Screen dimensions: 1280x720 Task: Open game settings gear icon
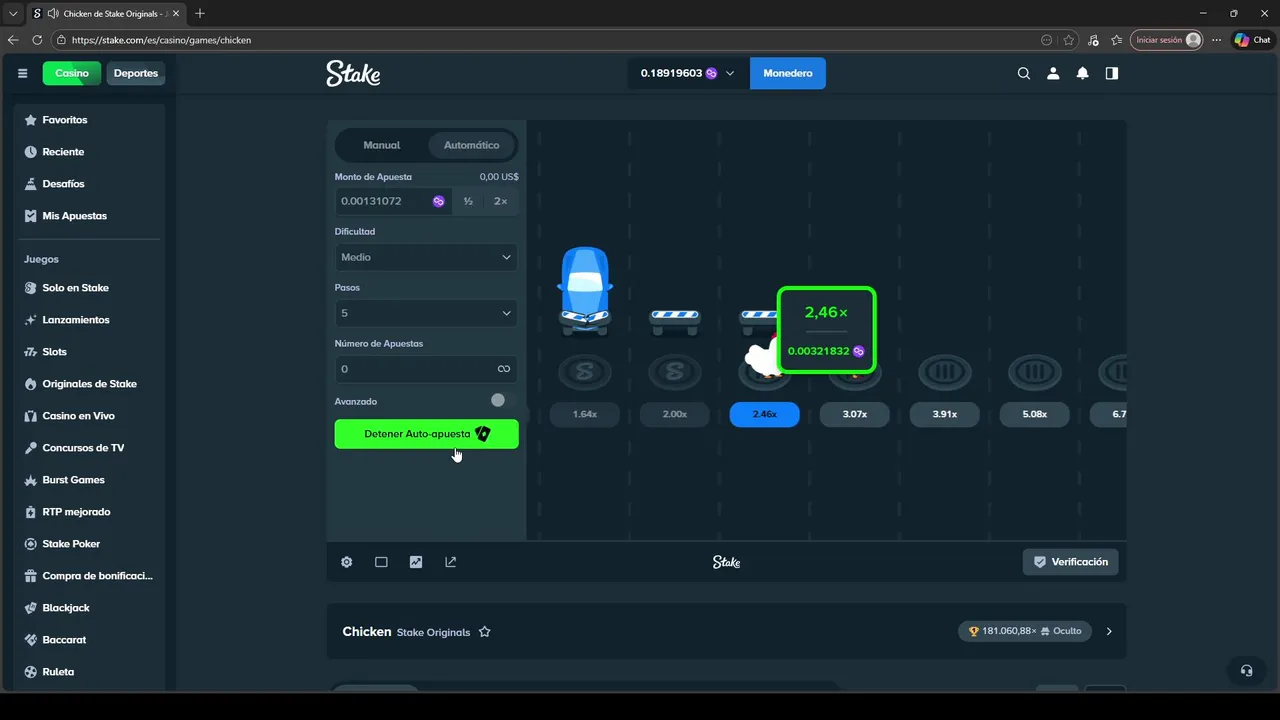[347, 562]
